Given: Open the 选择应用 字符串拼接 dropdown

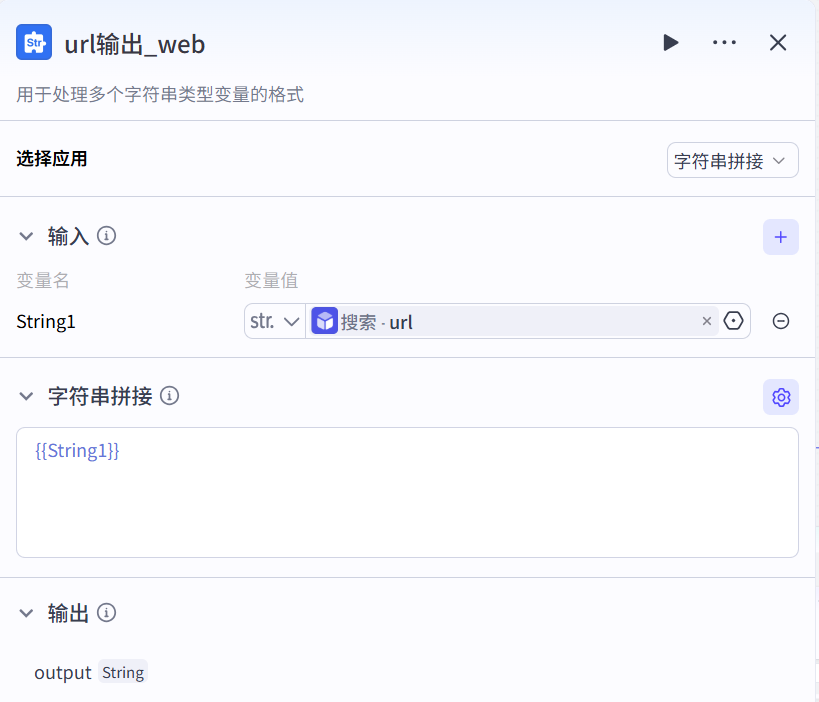Looking at the screenshot, I should [732, 160].
